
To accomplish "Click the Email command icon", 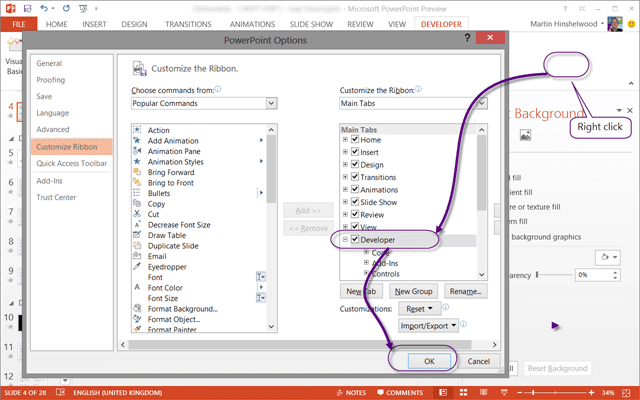I will click(137, 256).
